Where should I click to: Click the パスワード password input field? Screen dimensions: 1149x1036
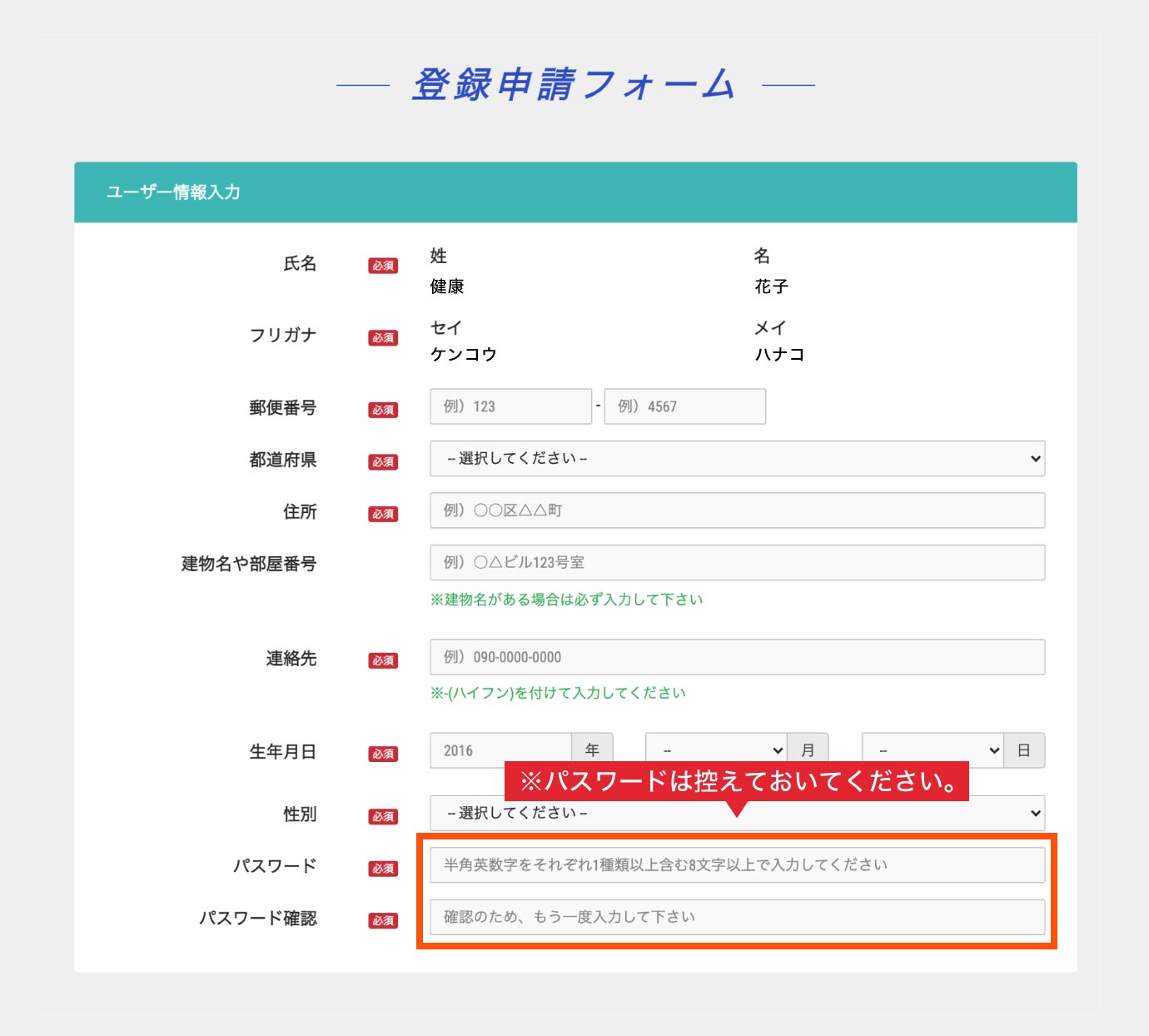(737, 865)
